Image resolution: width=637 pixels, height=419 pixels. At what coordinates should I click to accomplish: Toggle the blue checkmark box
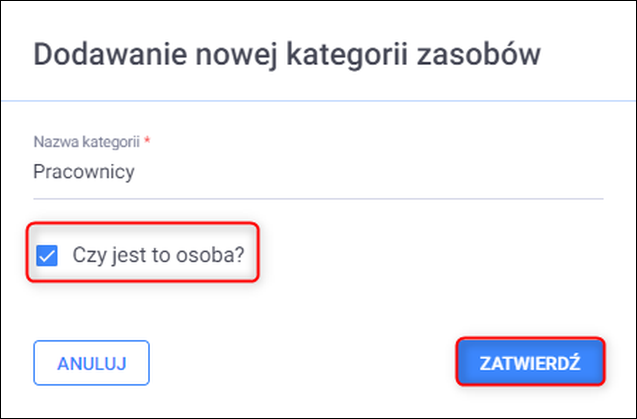click(47, 254)
